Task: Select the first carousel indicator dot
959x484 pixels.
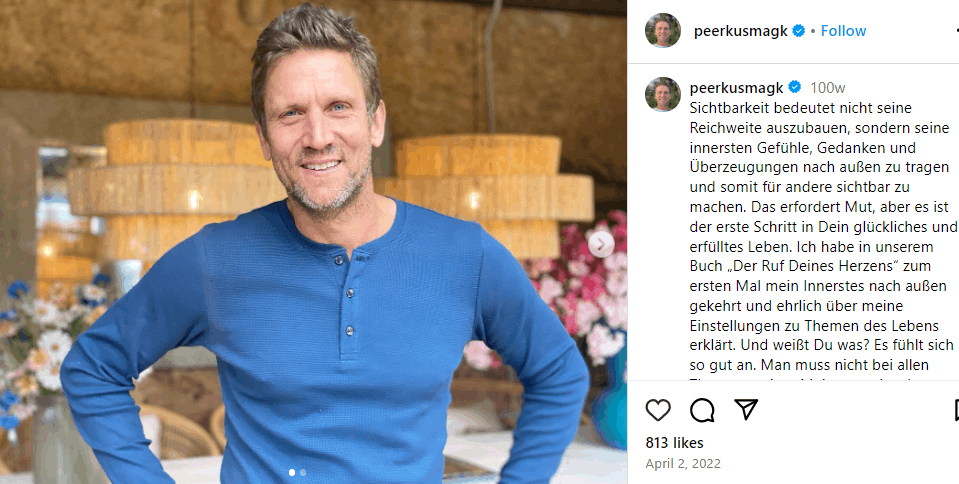Action: [x=292, y=472]
